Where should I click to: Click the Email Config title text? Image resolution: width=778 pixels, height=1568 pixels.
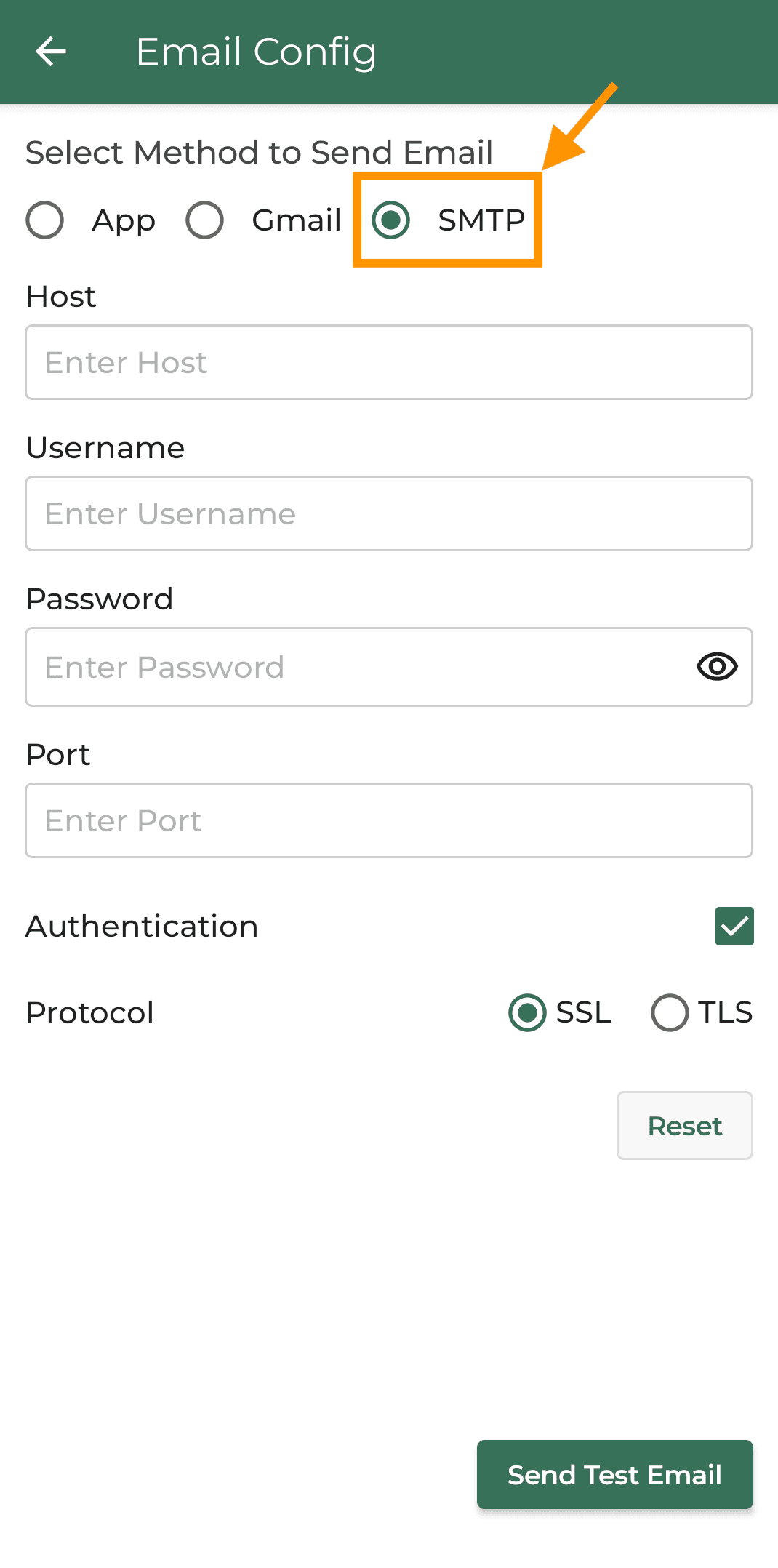(257, 51)
